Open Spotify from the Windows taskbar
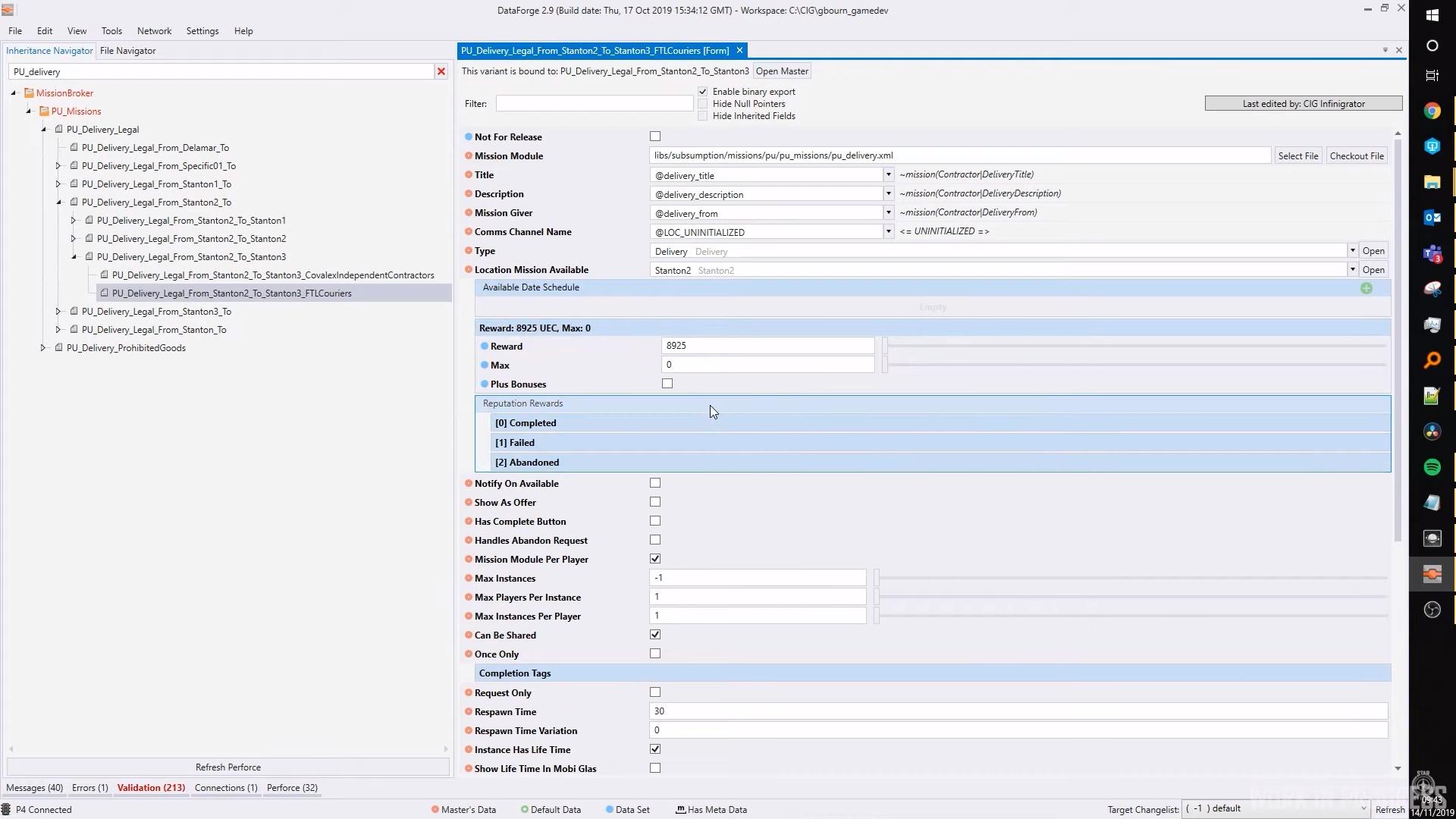Viewport: 1456px width, 819px height. [x=1432, y=467]
